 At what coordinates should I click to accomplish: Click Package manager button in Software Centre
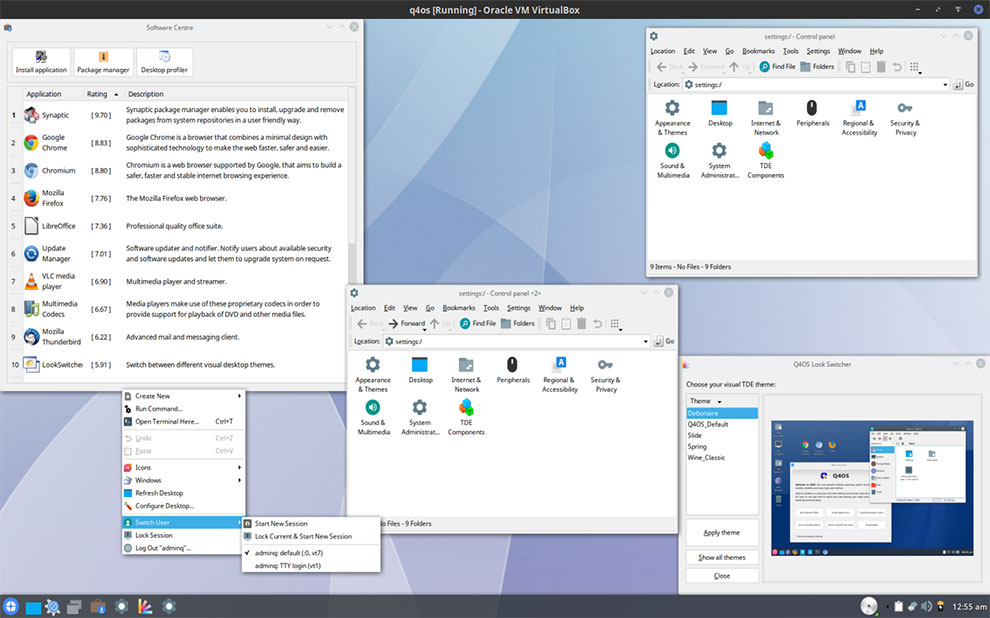103,62
